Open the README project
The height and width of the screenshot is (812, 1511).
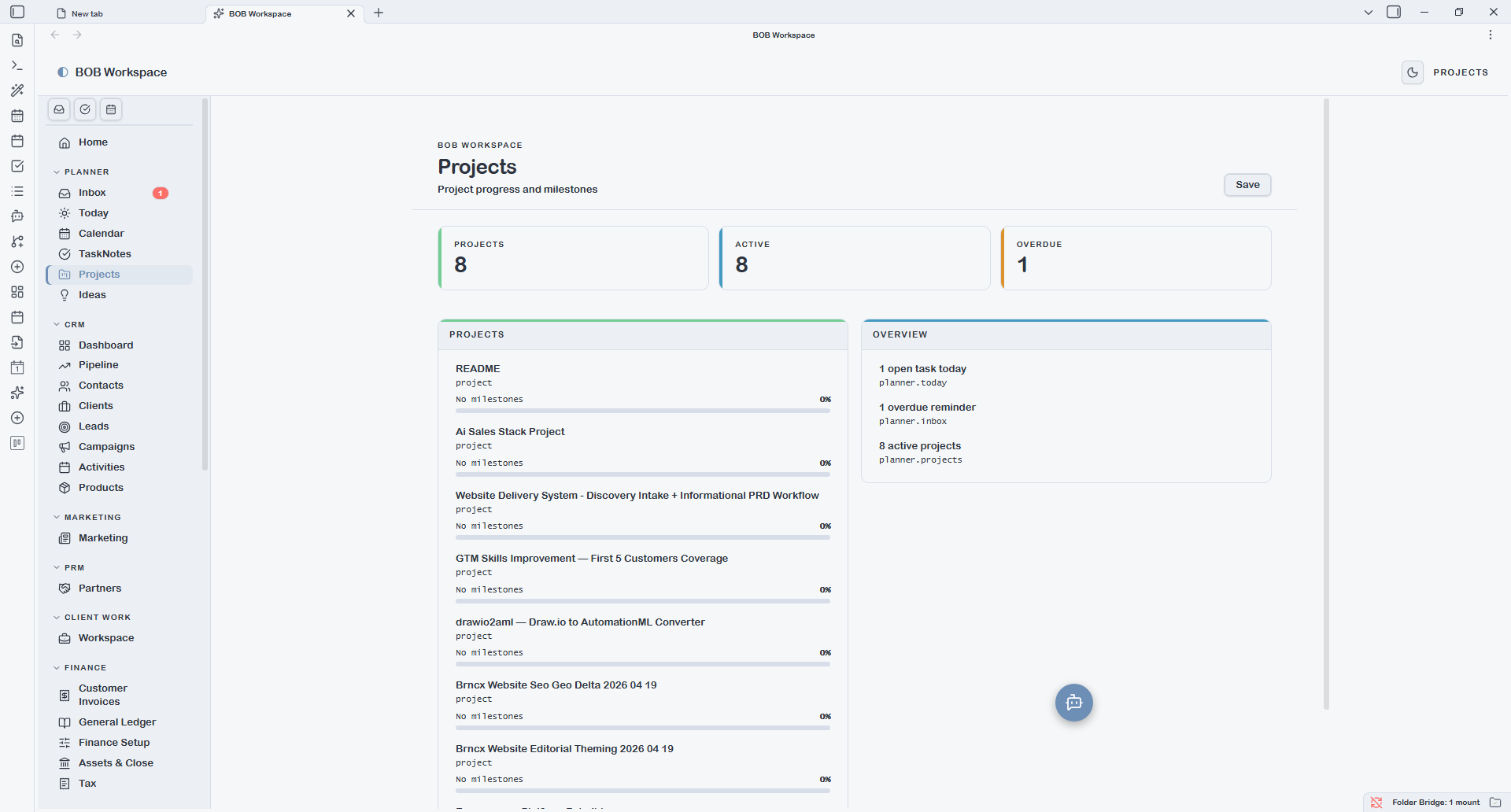pos(478,368)
